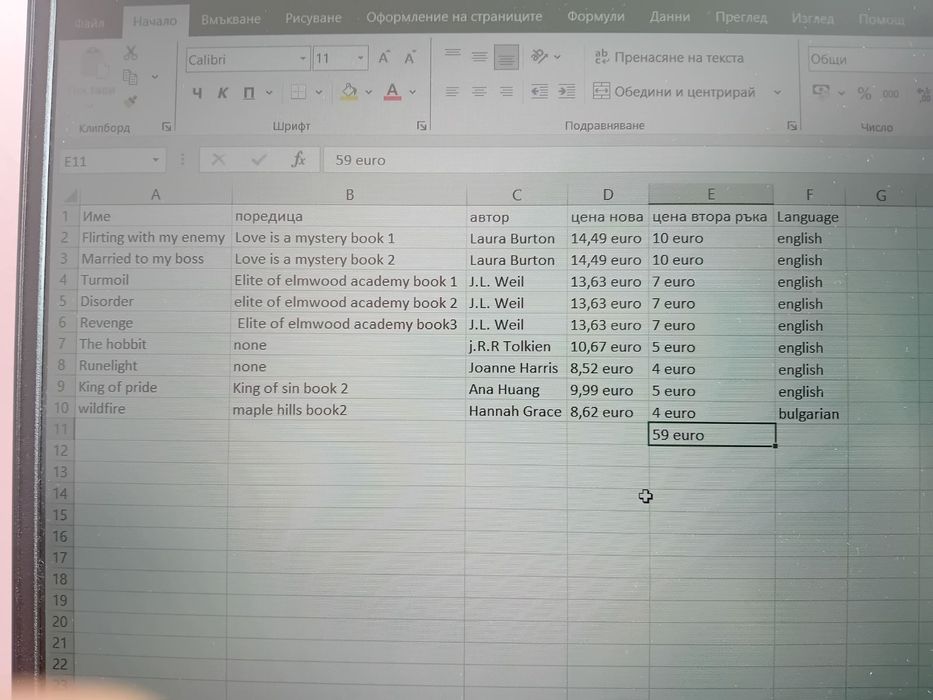Open Подравняване alignment dialog launcher

pyautogui.click(x=792, y=126)
